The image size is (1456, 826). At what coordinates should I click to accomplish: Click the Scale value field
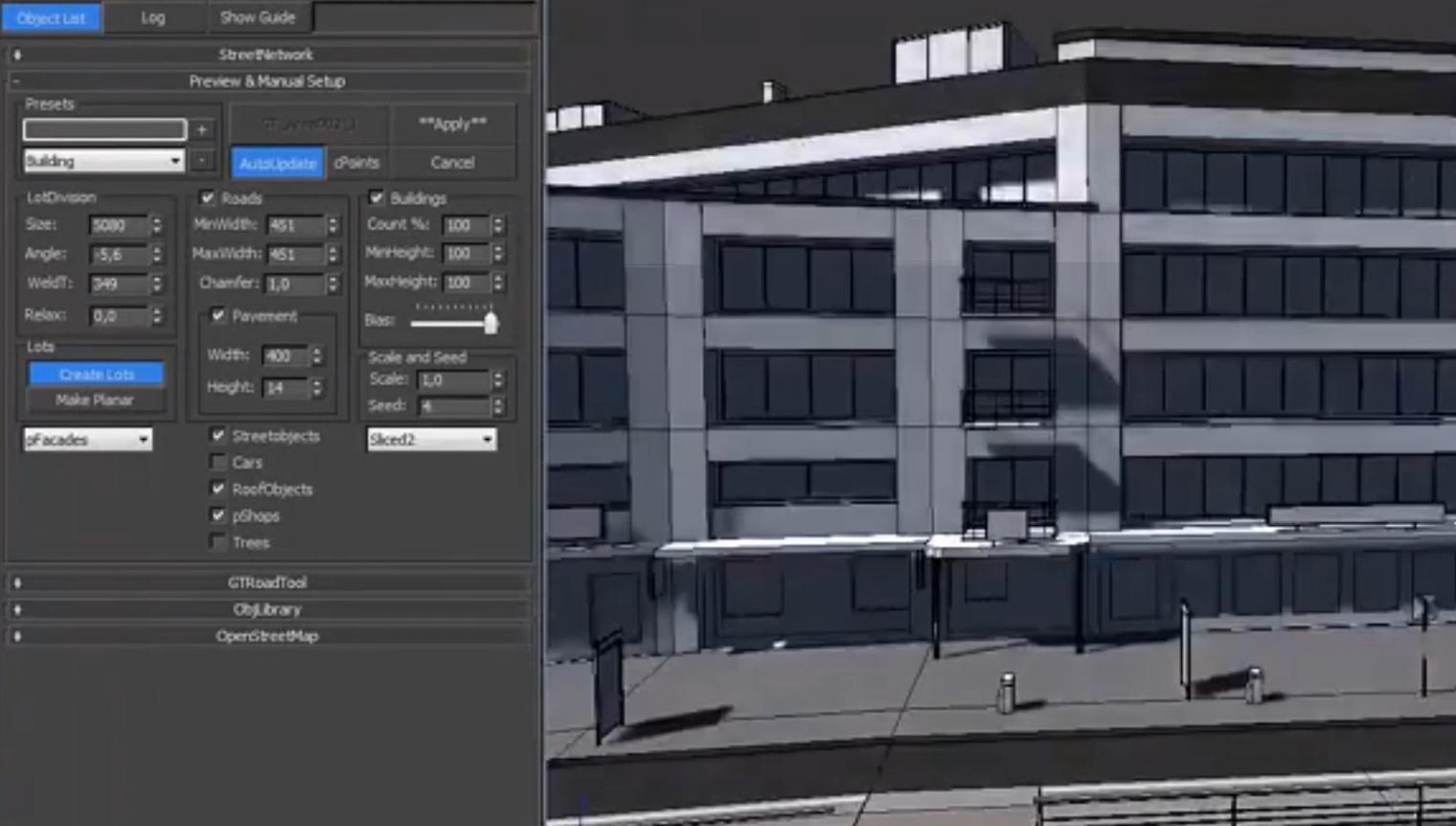[x=454, y=380]
